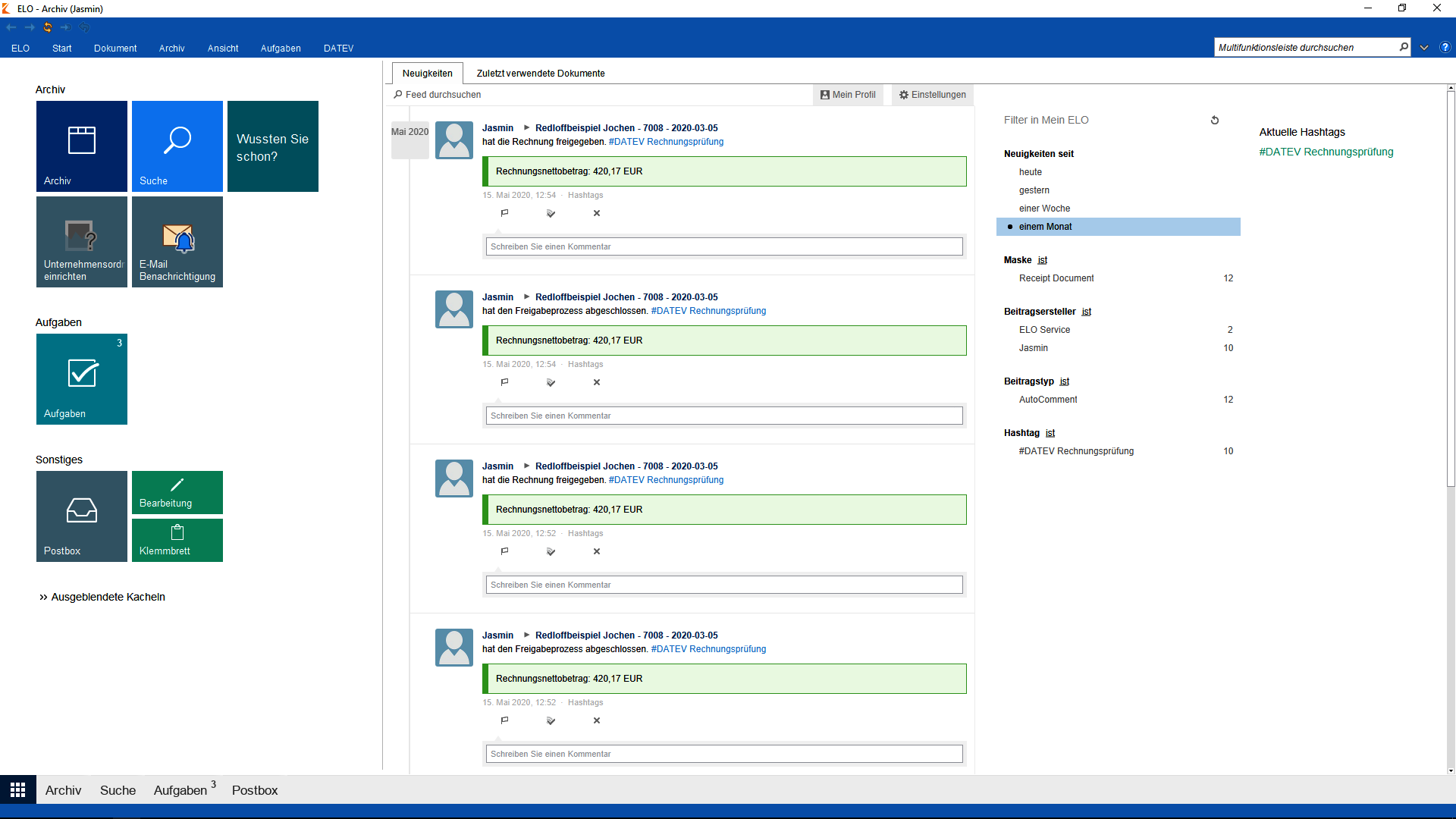This screenshot has width=1456, height=819.
Task: Click the orange refresh icon
Action: click(x=48, y=27)
